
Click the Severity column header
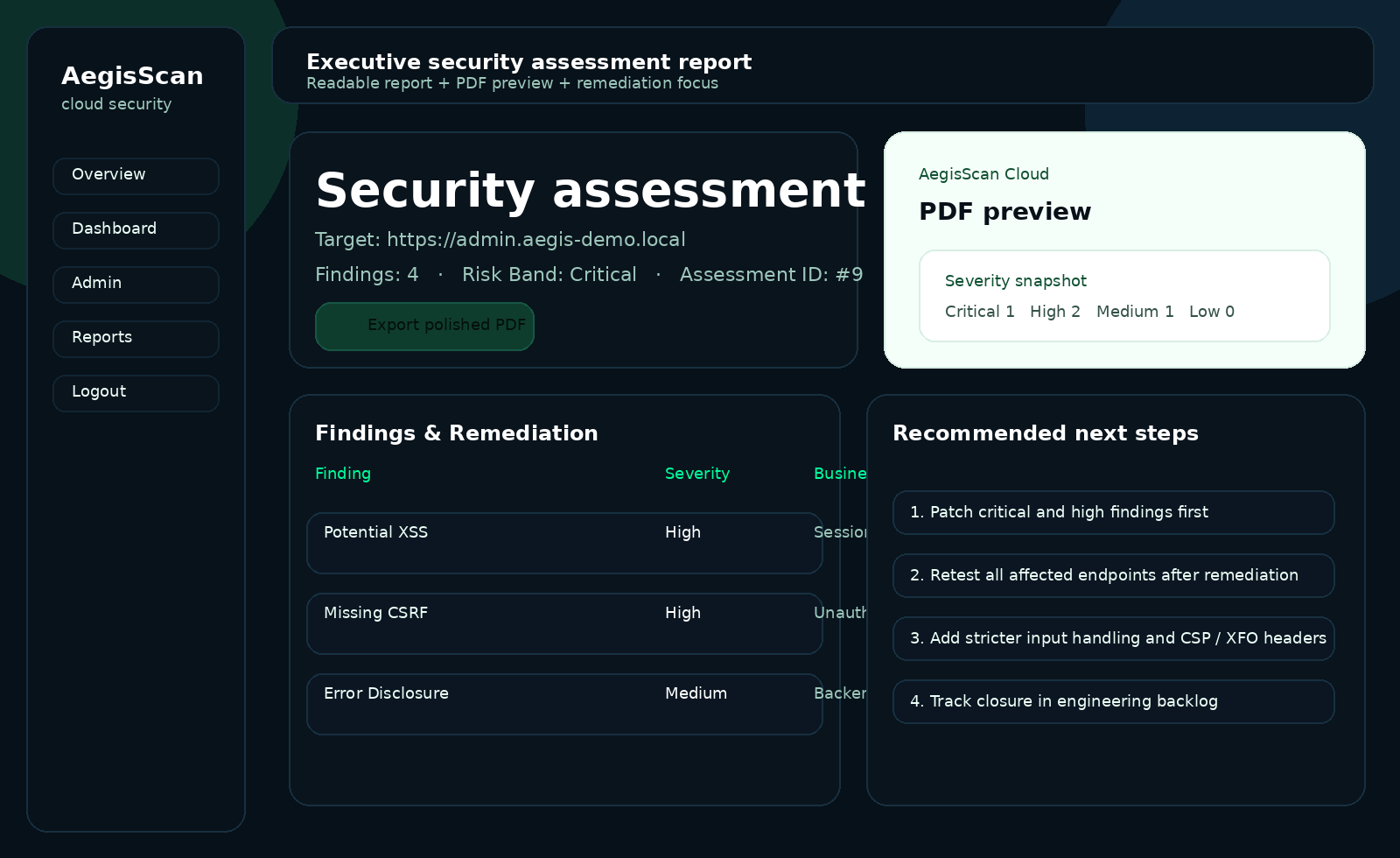point(697,474)
